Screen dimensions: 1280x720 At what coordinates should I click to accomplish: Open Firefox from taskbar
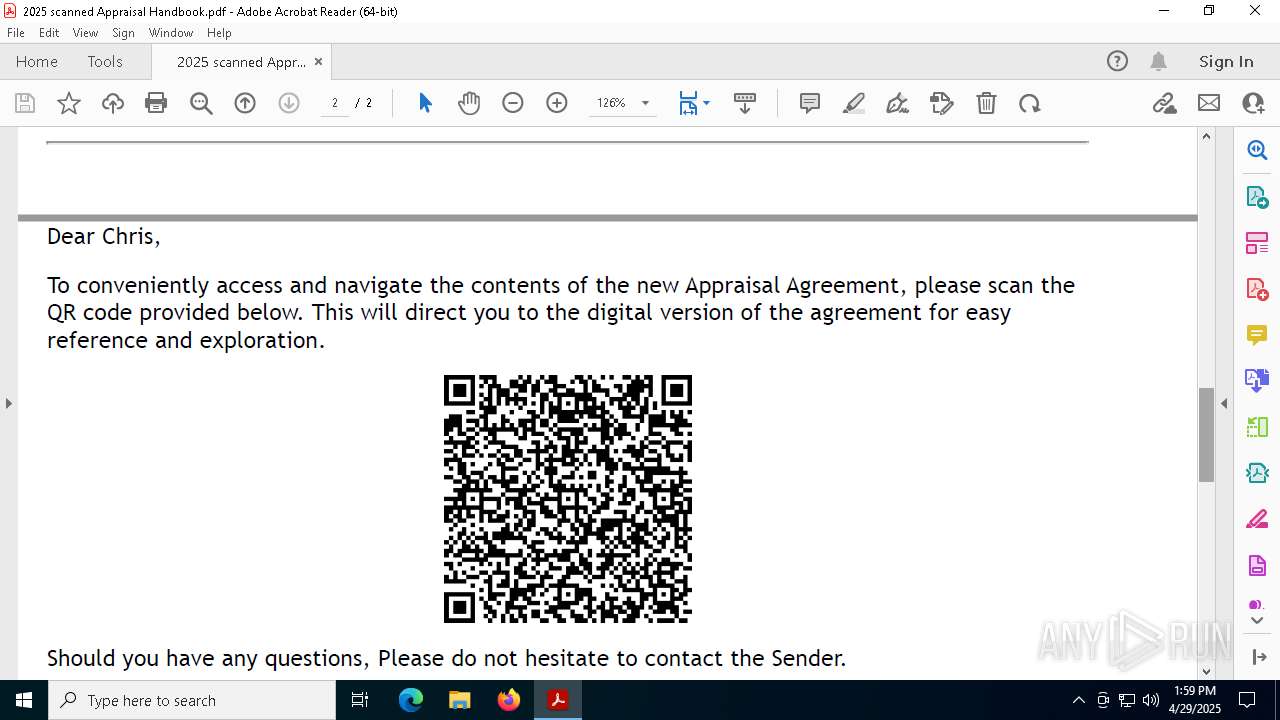pyautogui.click(x=508, y=700)
